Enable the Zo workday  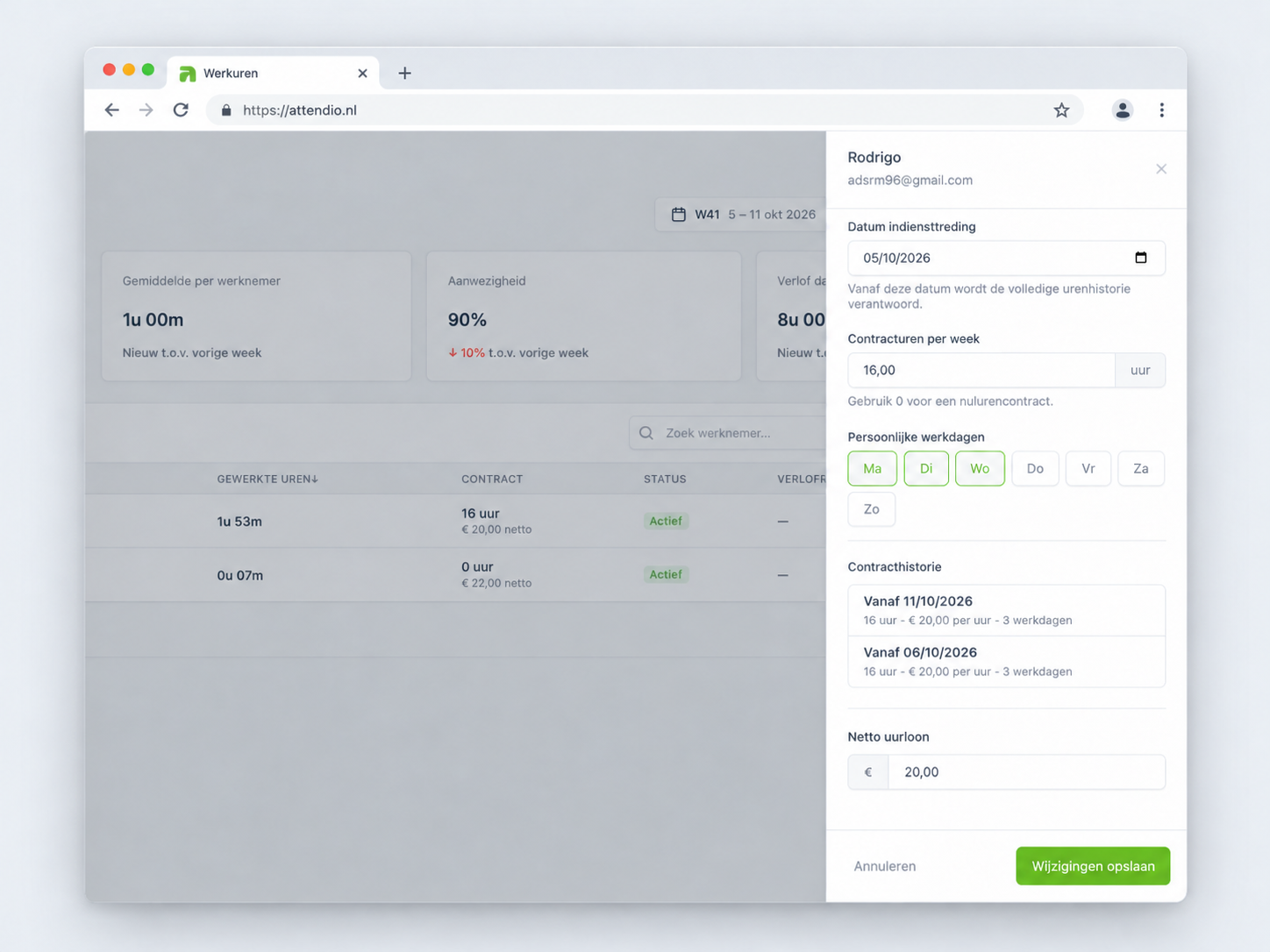(871, 509)
